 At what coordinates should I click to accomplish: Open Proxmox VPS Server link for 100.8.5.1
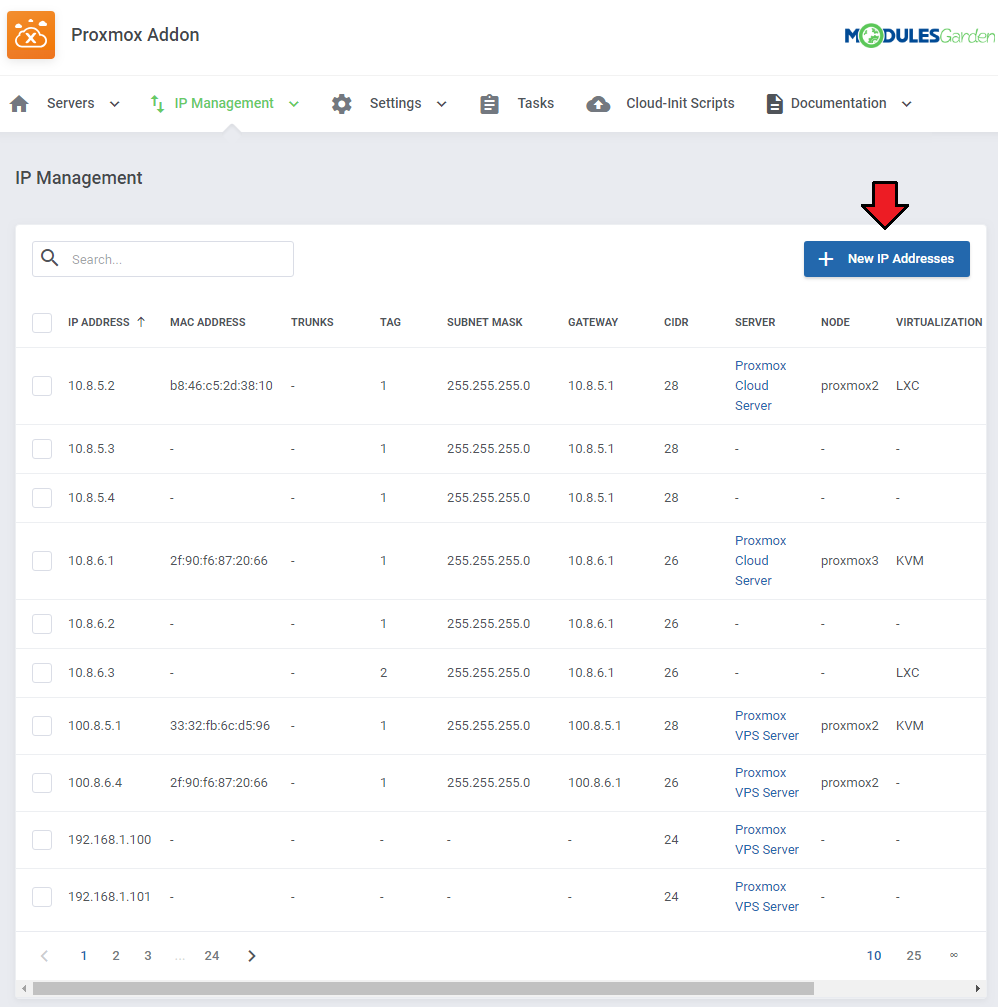coord(767,726)
